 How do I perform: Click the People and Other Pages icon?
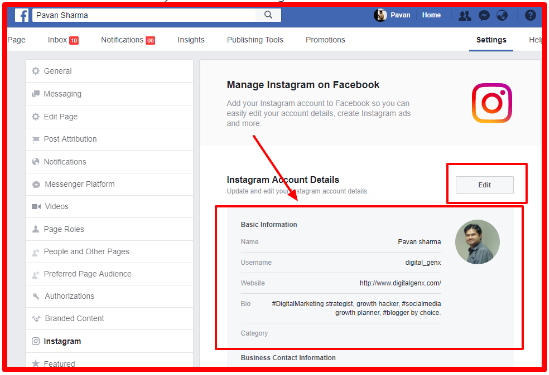point(35,252)
